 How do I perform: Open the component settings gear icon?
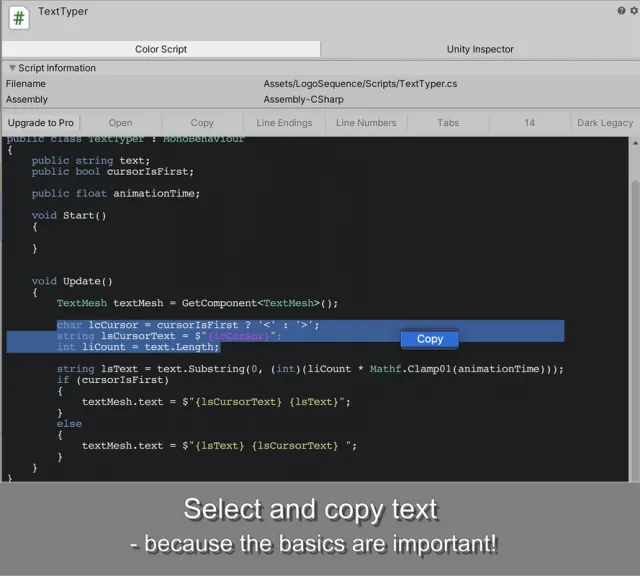[634, 11]
